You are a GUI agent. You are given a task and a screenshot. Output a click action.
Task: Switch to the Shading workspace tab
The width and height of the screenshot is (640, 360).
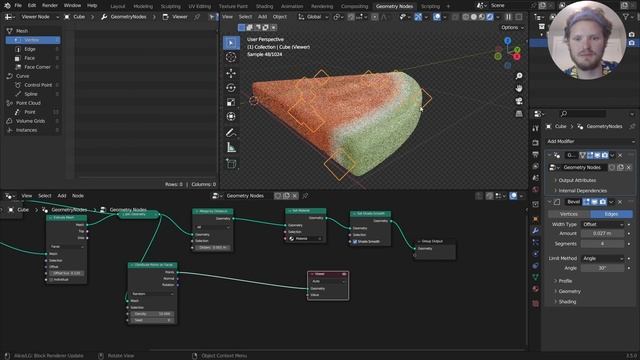pyautogui.click(x=264, y=6)
